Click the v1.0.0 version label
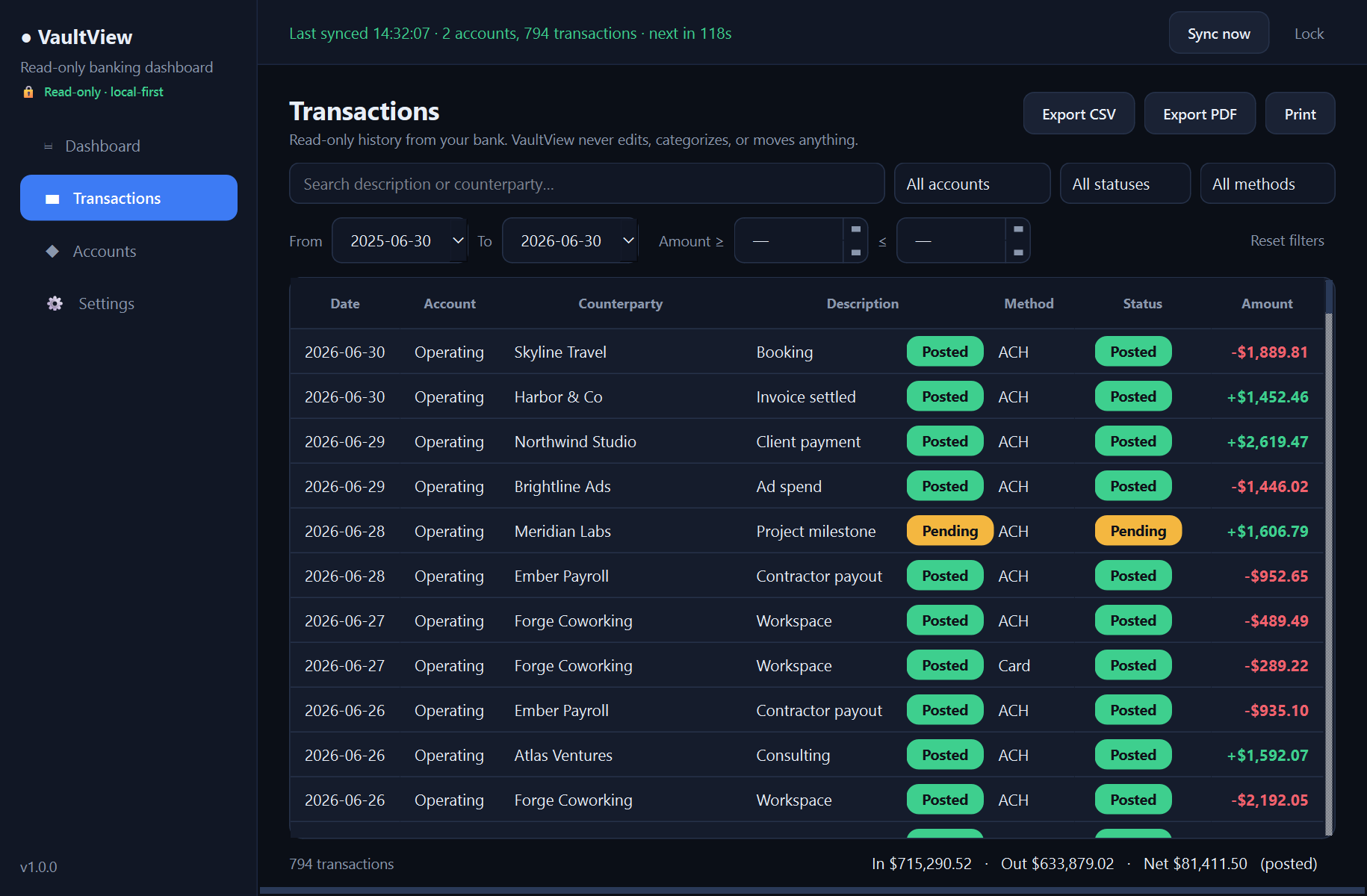The width and height of the screenshot is (1367, 896). click(x=39, y=867)
